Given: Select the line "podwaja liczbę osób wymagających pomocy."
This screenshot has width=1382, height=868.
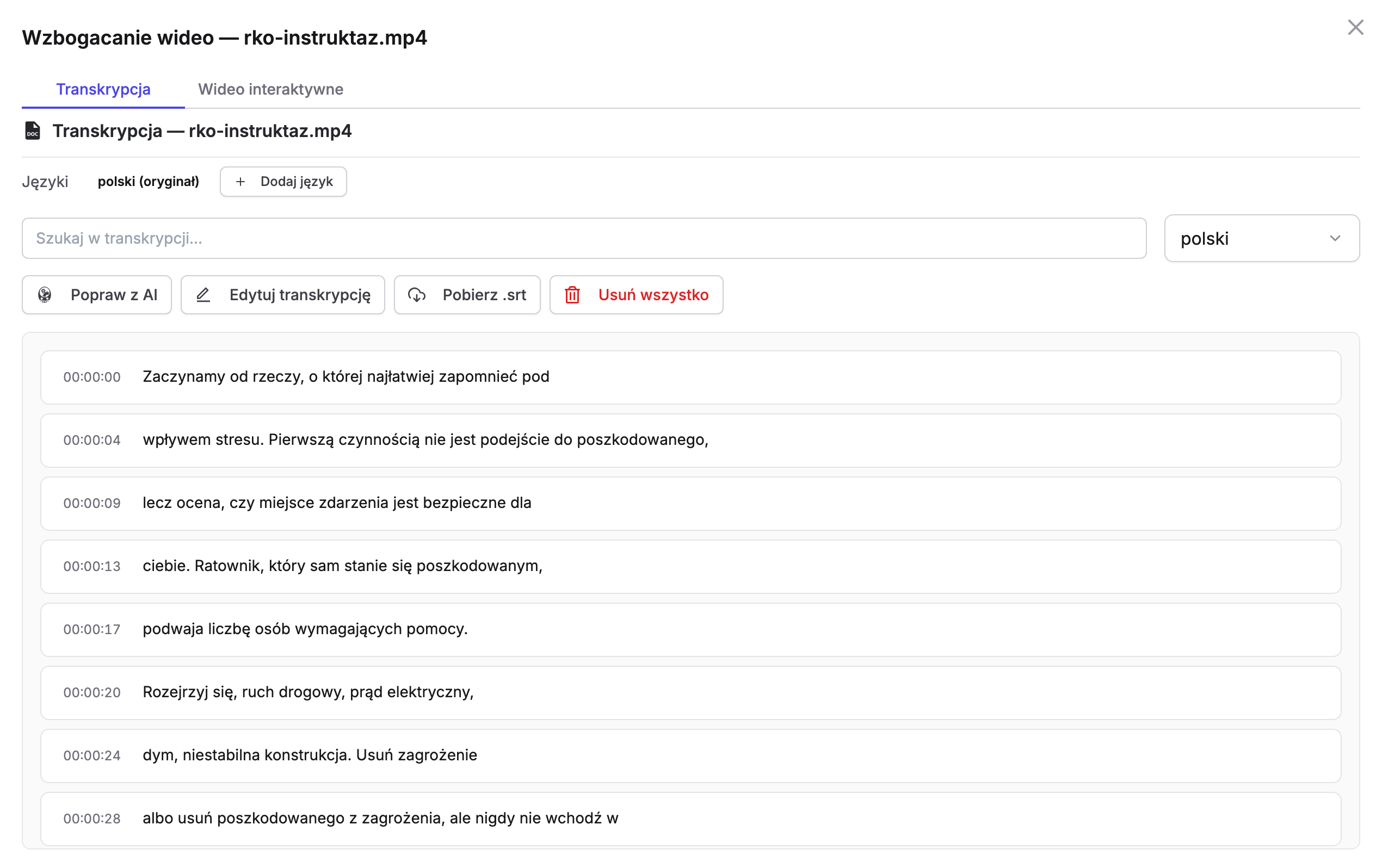Looking at the screenshot, I should click(x=690, y=629).
